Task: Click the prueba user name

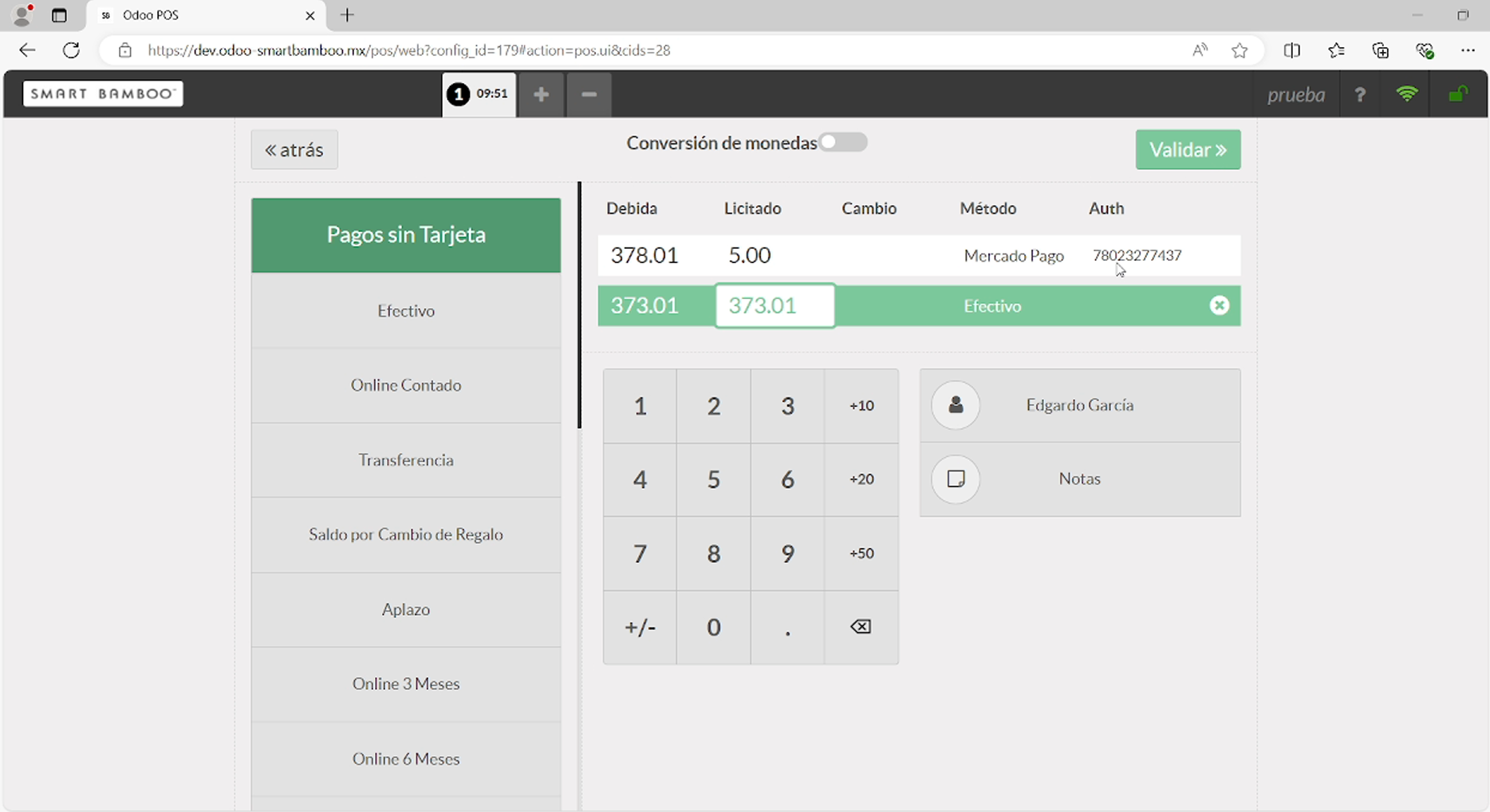Action: (x=1296, y=94)
